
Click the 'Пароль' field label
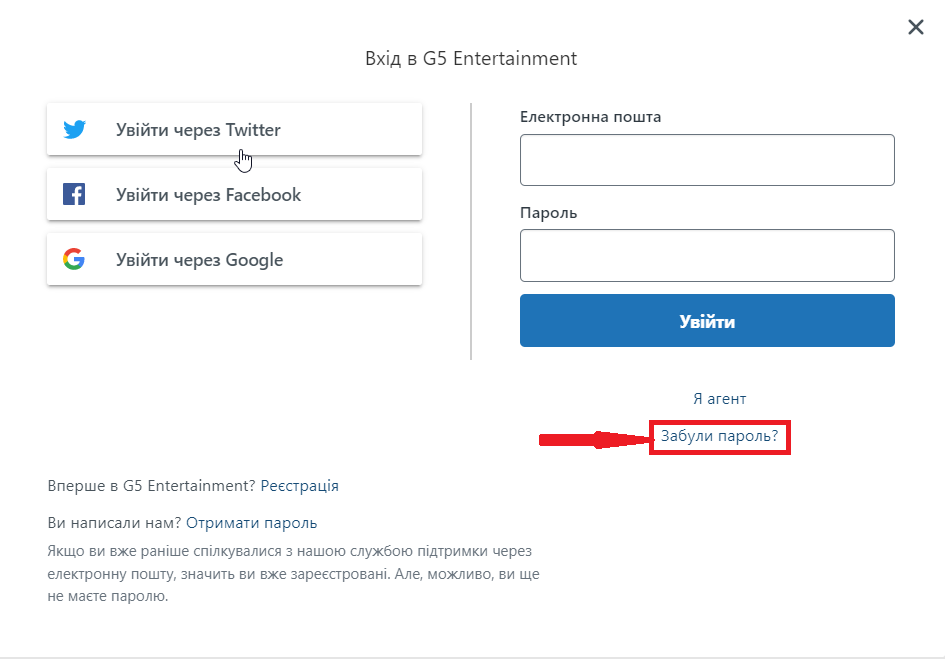548,213
